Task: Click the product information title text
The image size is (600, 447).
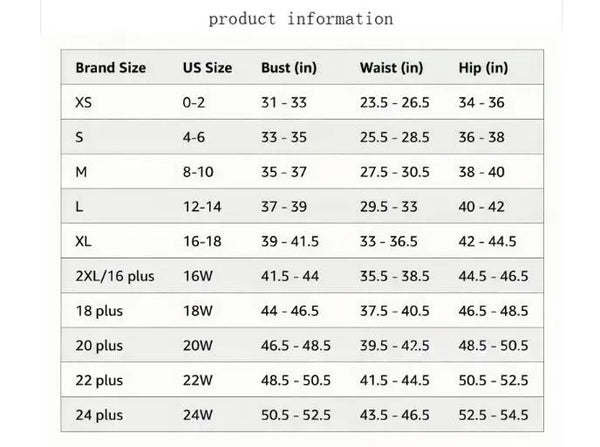Action: click(301, 19)
